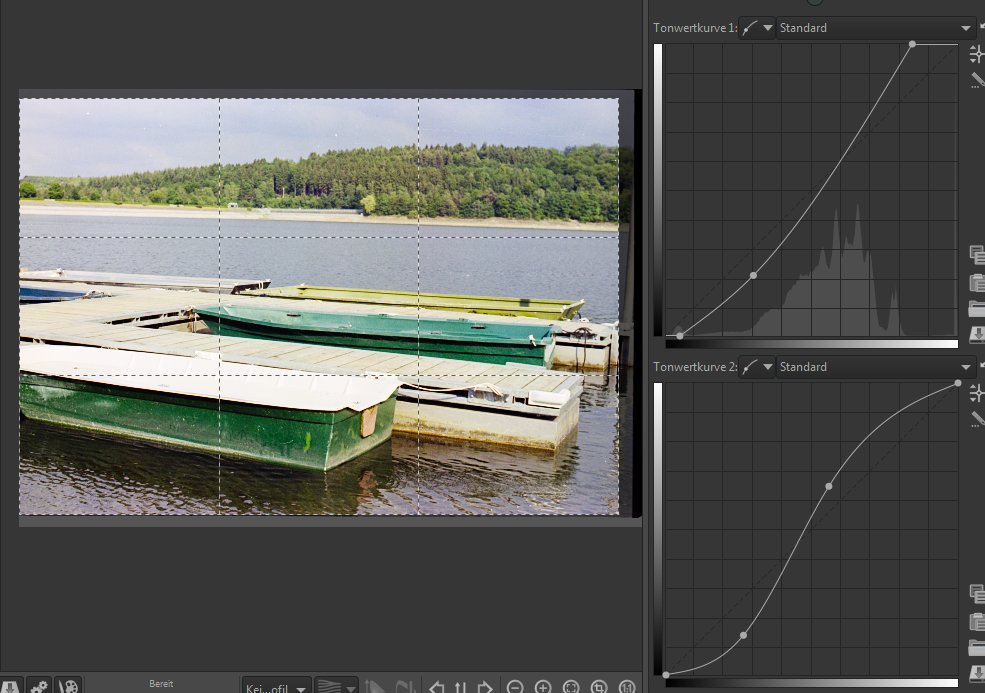Open the Tonwertkurve 1 curve type dropdown
Viewport: 985px width, 693px height.
coord(757,28)
